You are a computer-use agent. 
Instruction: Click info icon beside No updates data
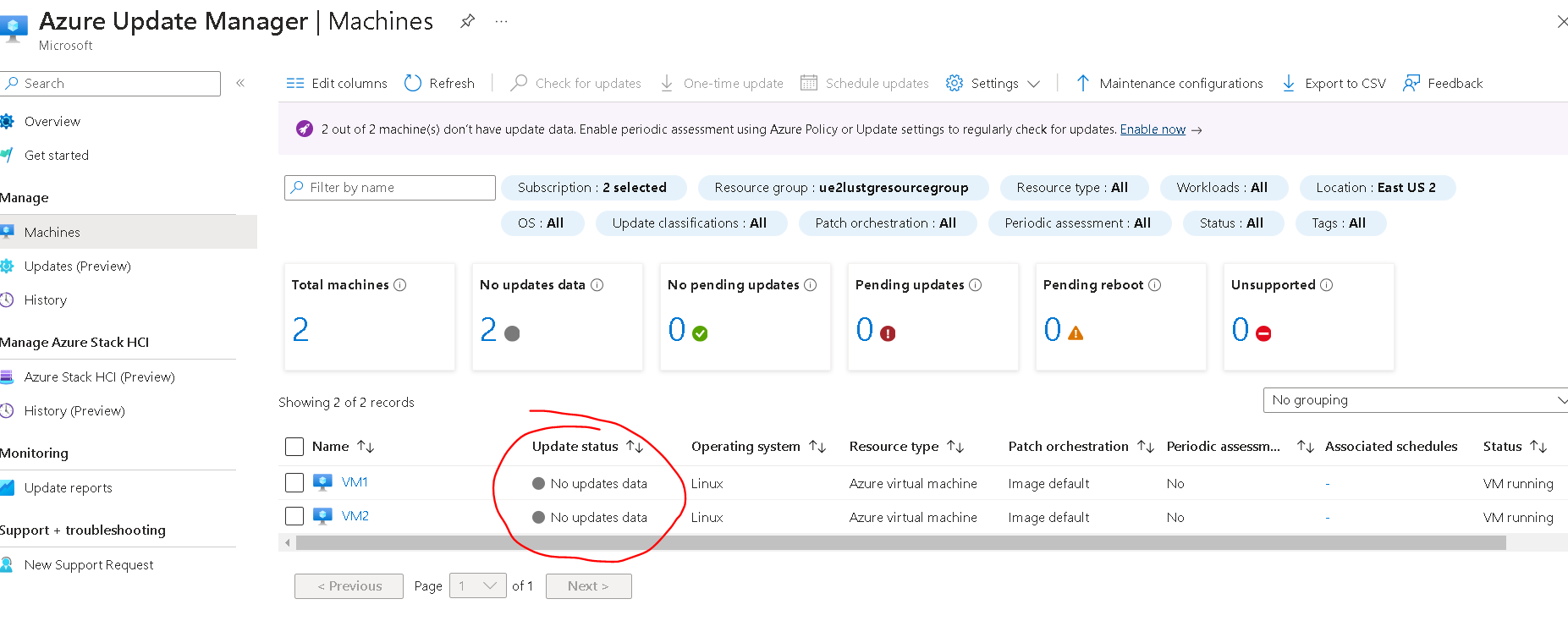[x=597, y=285]
